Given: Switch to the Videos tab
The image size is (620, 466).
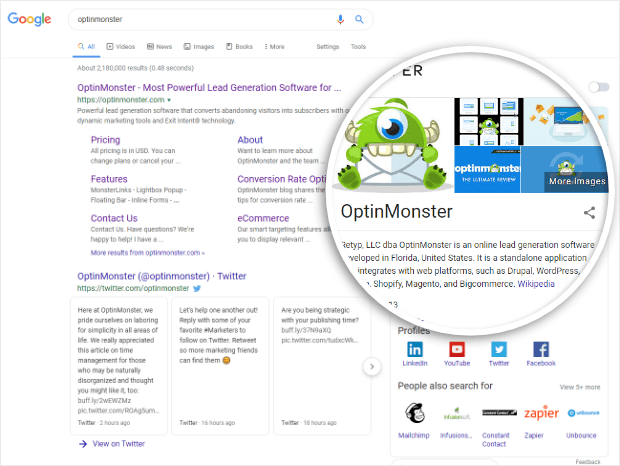Looking at the screenshot, I should pyautogui.click(x=121, y=47).
